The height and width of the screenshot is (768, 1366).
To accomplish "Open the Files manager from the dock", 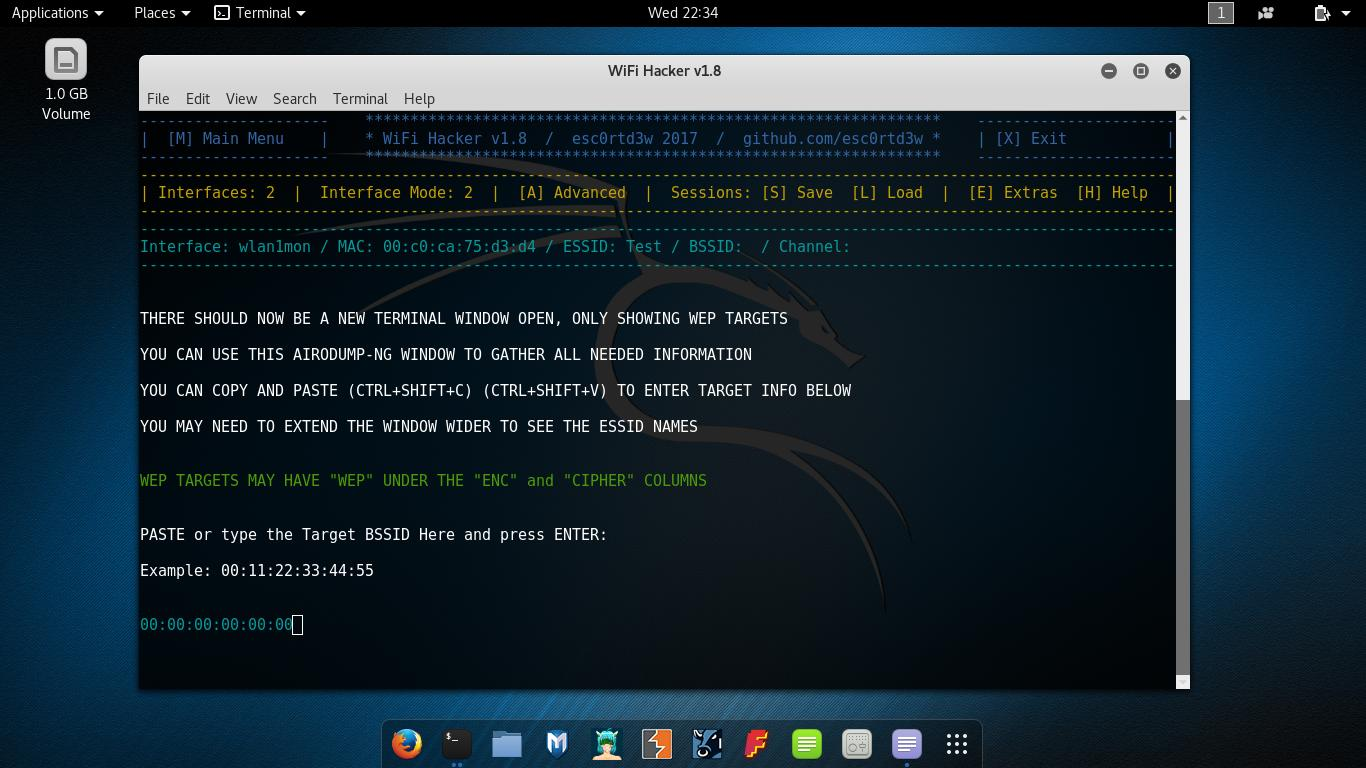I will (506, 744).
